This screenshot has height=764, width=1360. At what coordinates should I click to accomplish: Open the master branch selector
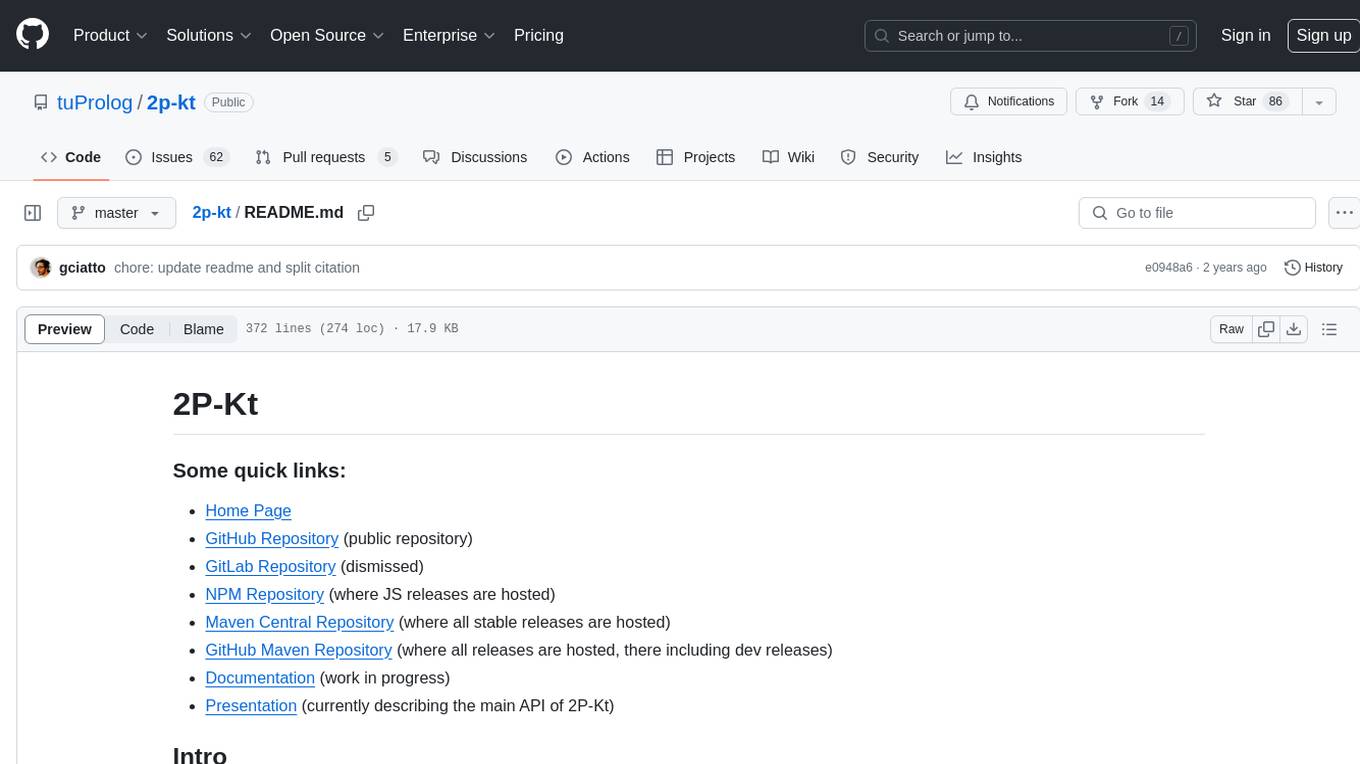pyautogui.click(x=116, y=213)
